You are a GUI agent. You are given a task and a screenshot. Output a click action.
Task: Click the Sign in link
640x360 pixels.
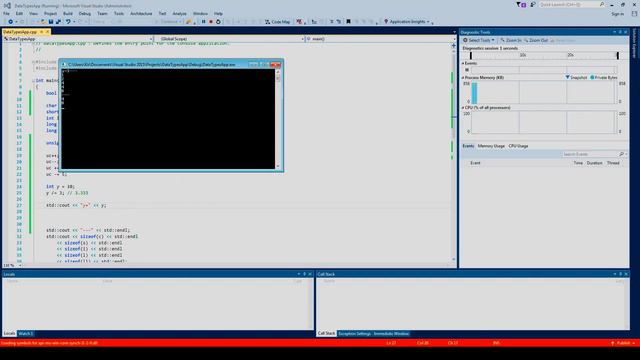tap(618, 14)
